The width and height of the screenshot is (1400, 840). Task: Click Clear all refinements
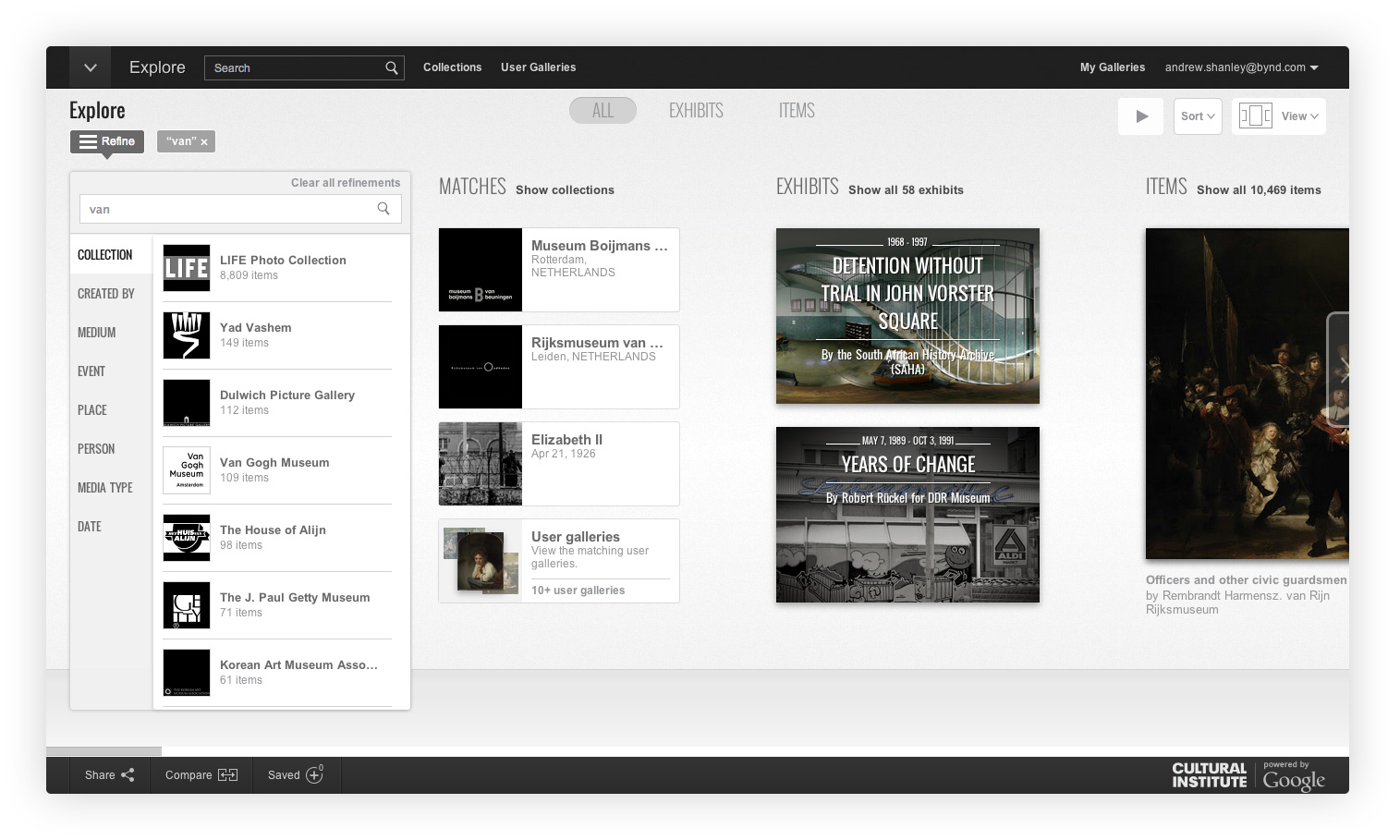(346, 183)
